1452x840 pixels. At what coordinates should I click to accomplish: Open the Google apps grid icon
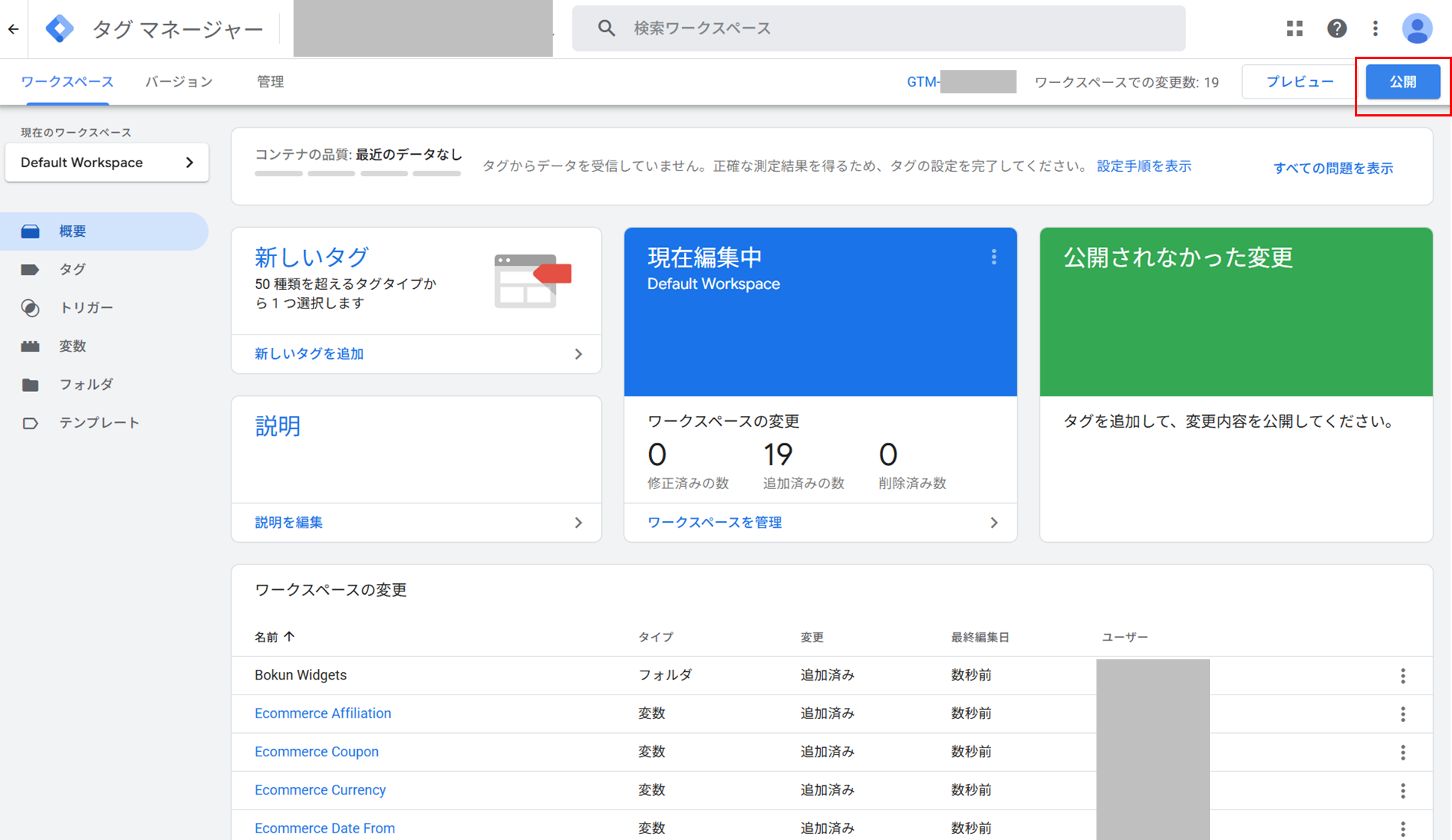pos(1294,28)
